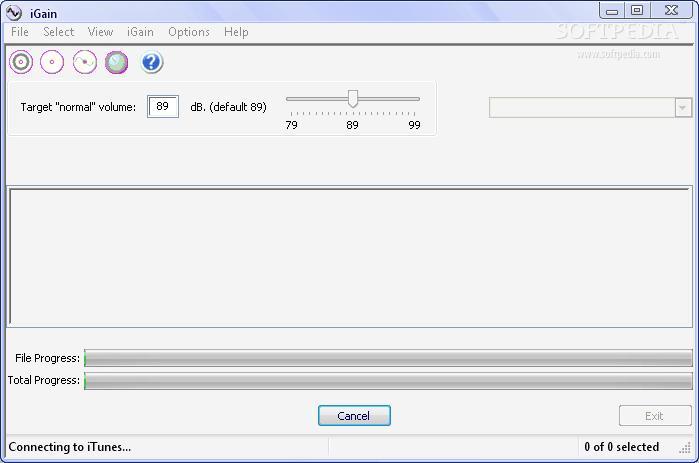Image resolution: width=699 pixels, height=463 pixels.
Task: Click the disc icon with the thick dark ring
Action: (21, 62)
